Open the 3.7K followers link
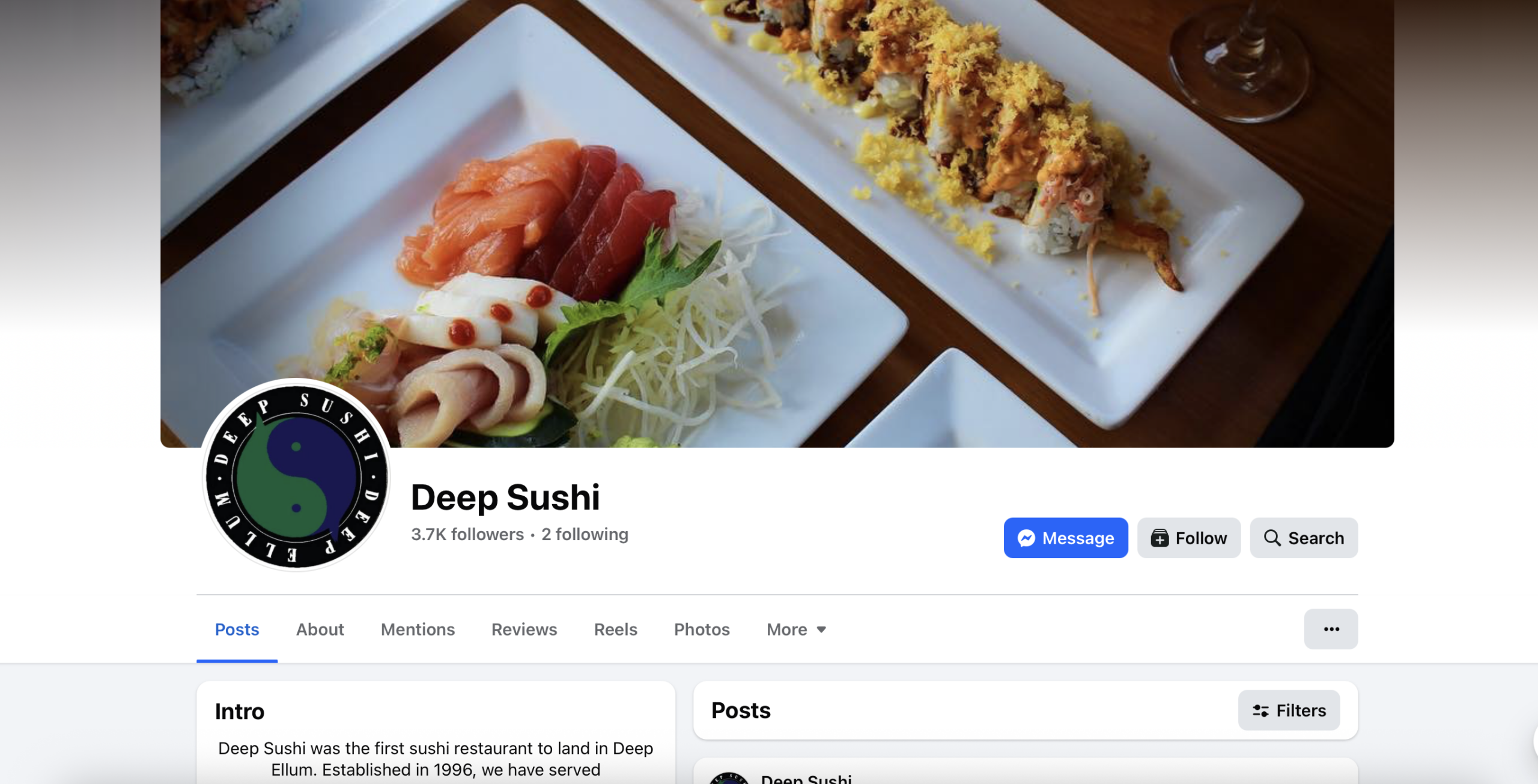The width and height of the screenshot is (1538, 784). 467,534
